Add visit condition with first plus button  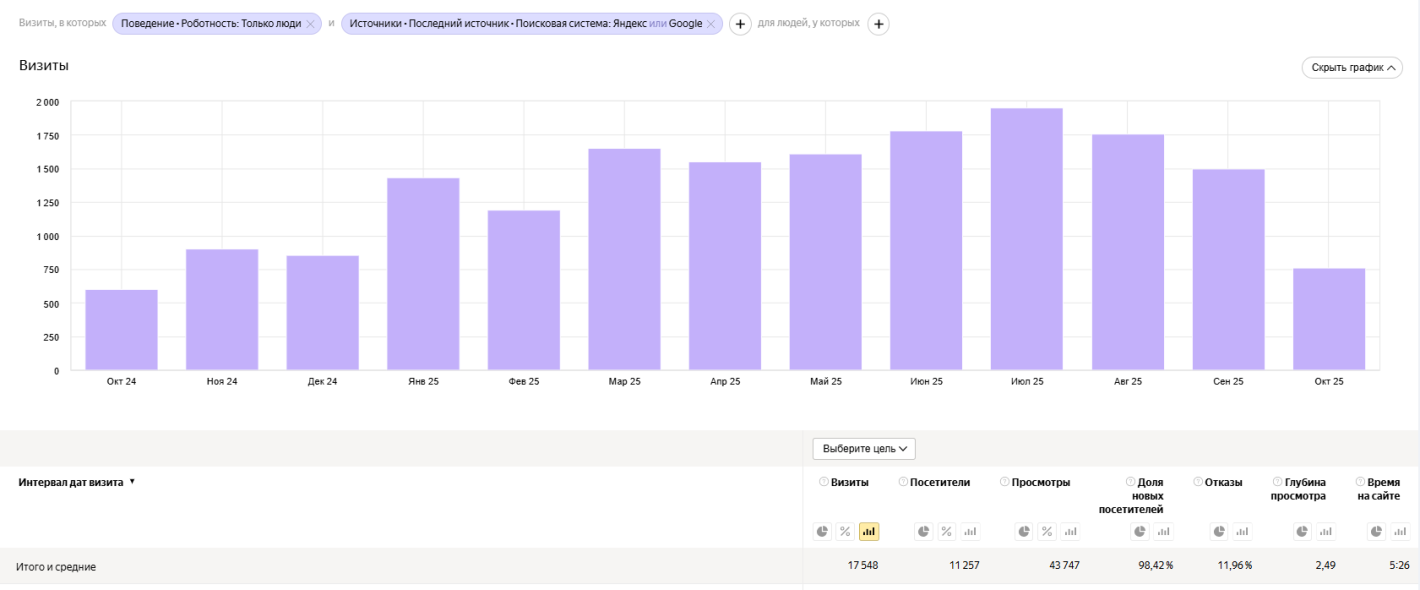(x=740, y=23)
